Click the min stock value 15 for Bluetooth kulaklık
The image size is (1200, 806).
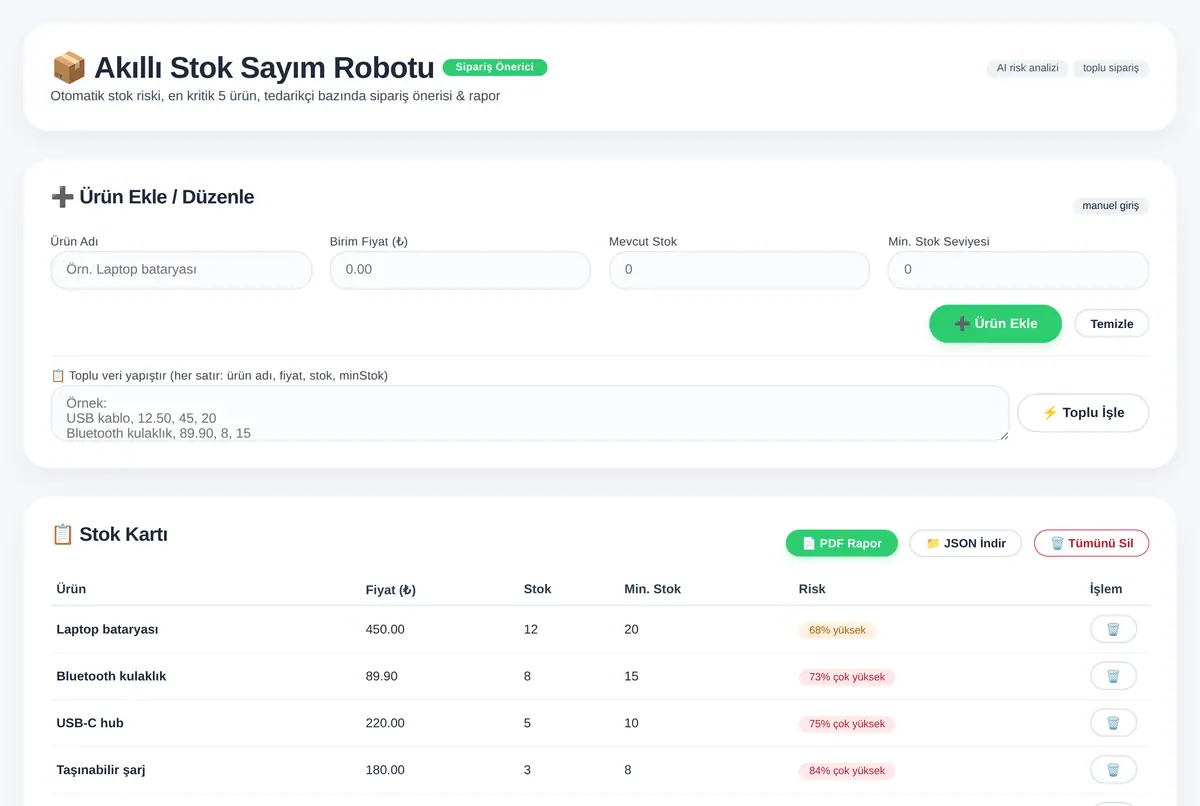[631, 676]
